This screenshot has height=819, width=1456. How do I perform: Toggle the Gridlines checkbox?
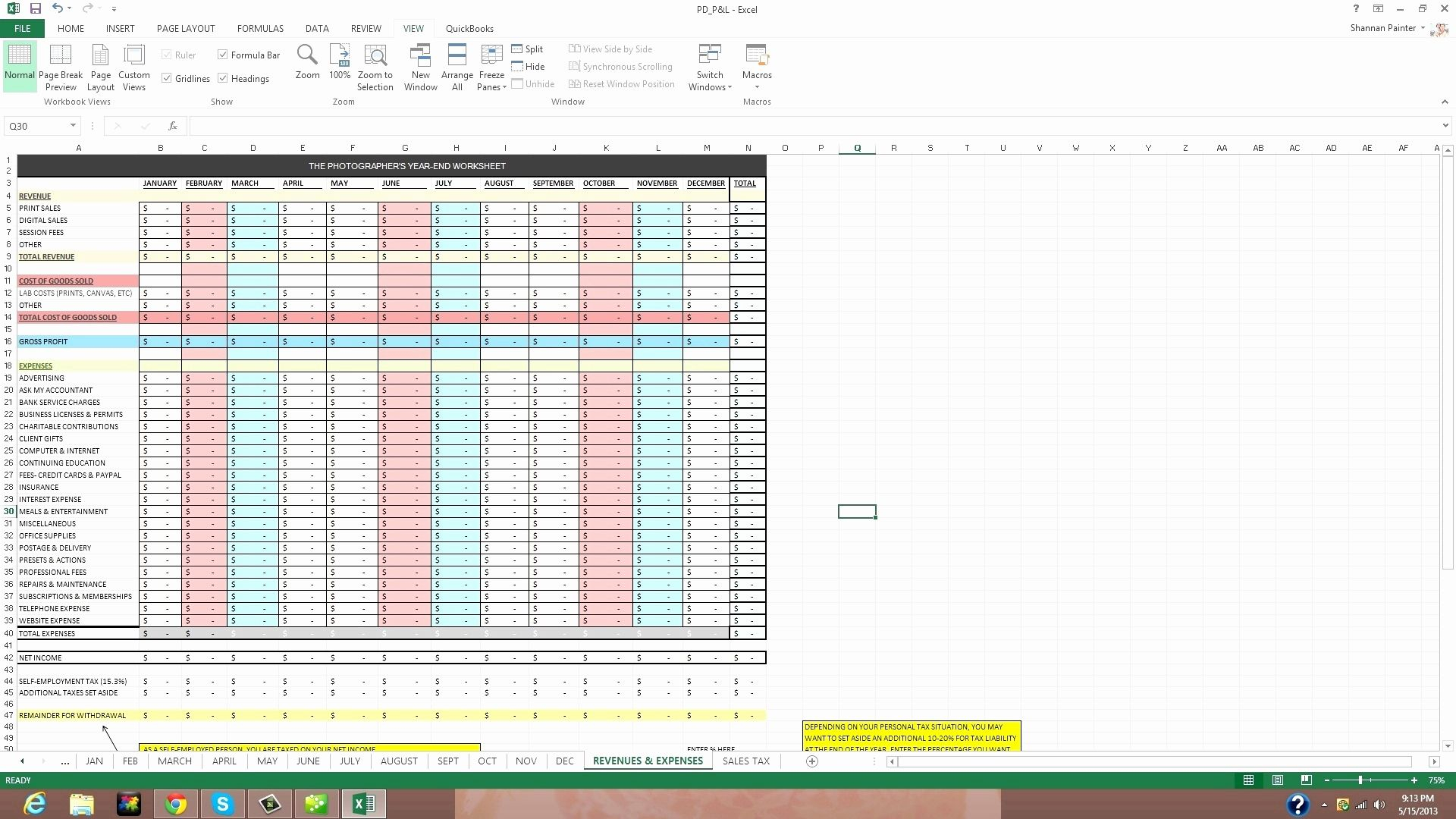pos(168,78)
